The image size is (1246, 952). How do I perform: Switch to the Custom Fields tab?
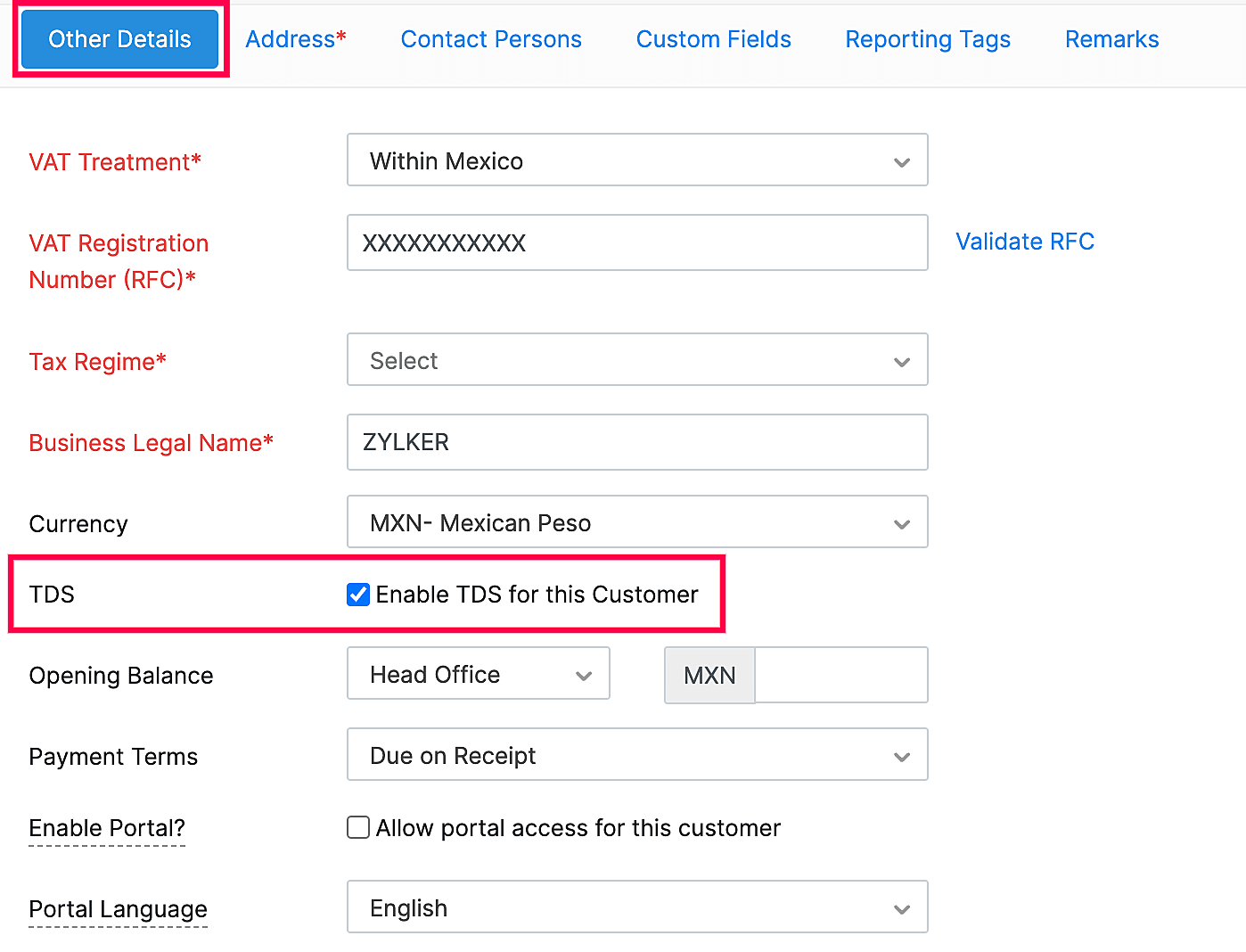pos(713,39)
